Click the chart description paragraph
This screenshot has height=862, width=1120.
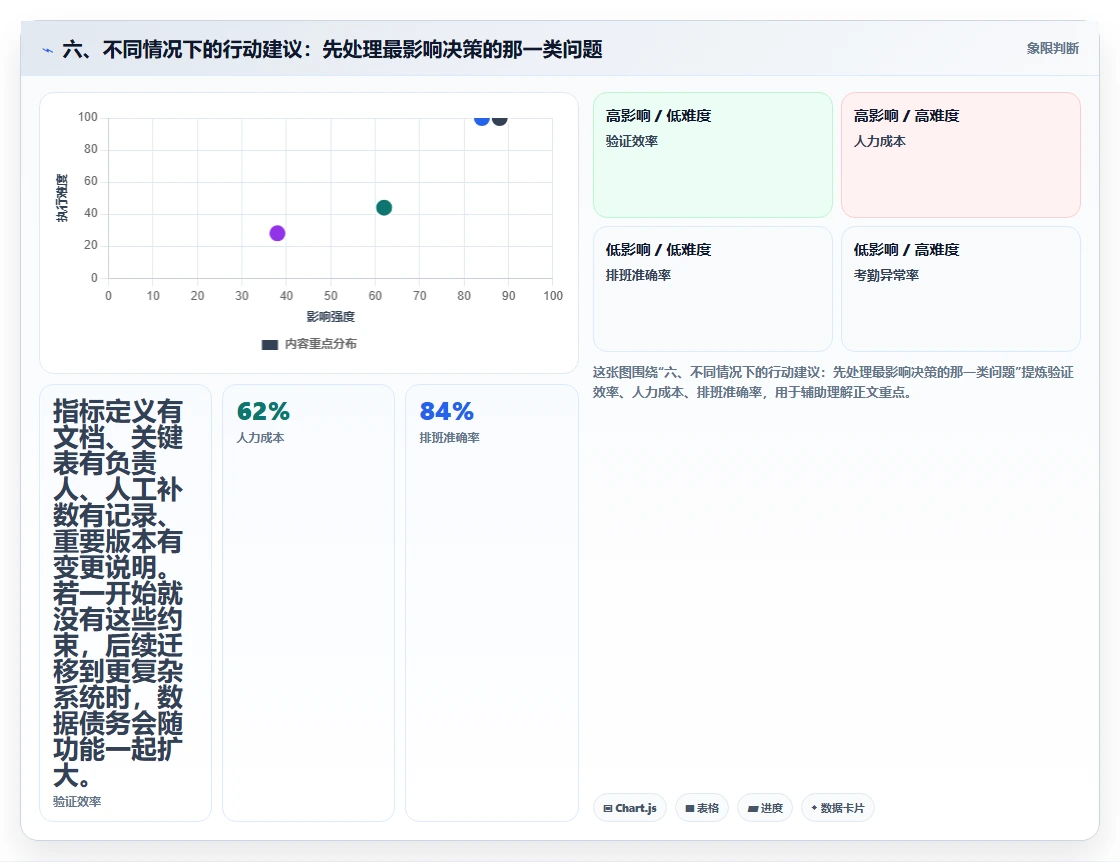[x=833, y=382]
